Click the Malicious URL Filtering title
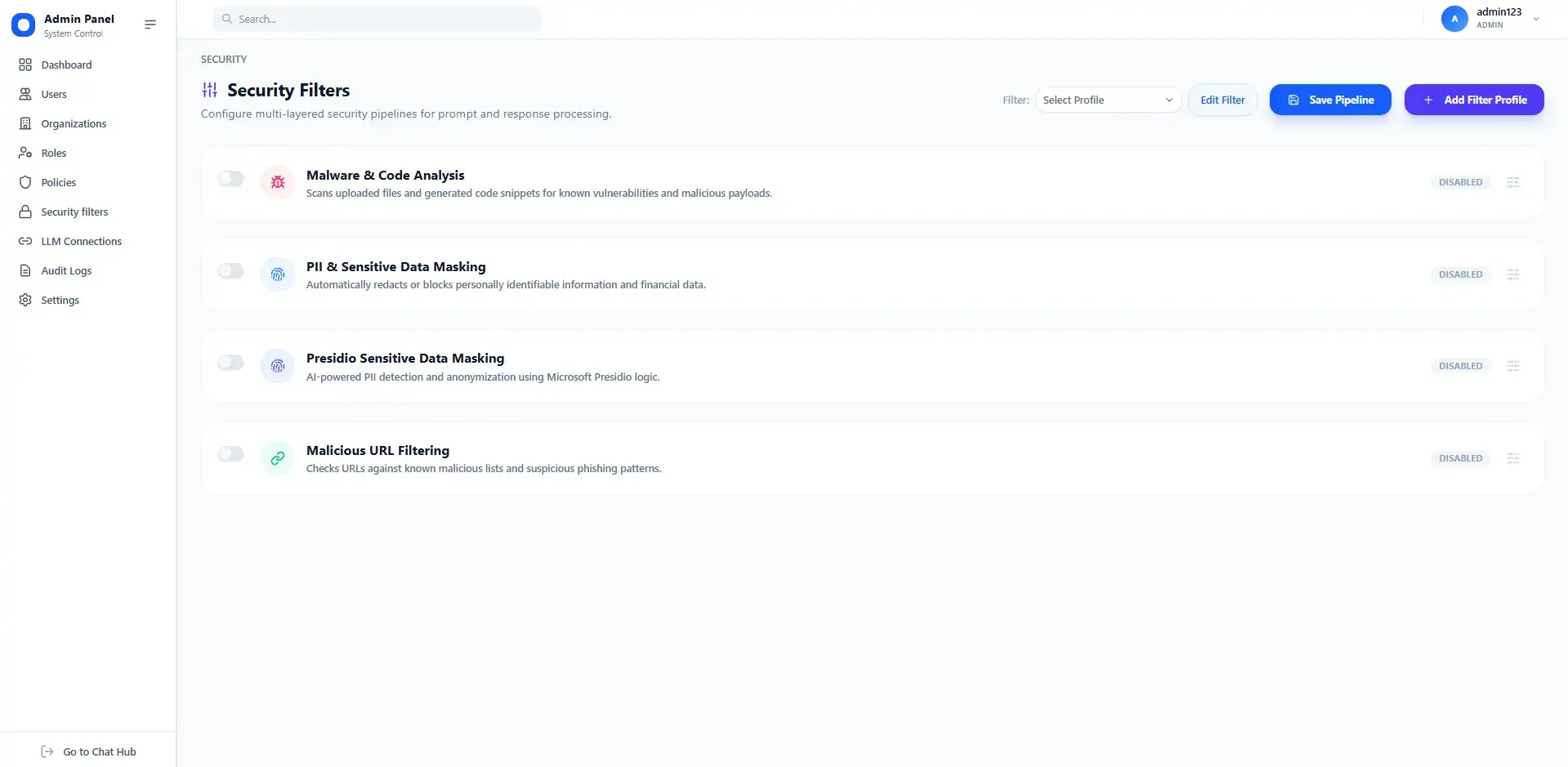This screenshot has width=1568, height=767. [377, 450]
